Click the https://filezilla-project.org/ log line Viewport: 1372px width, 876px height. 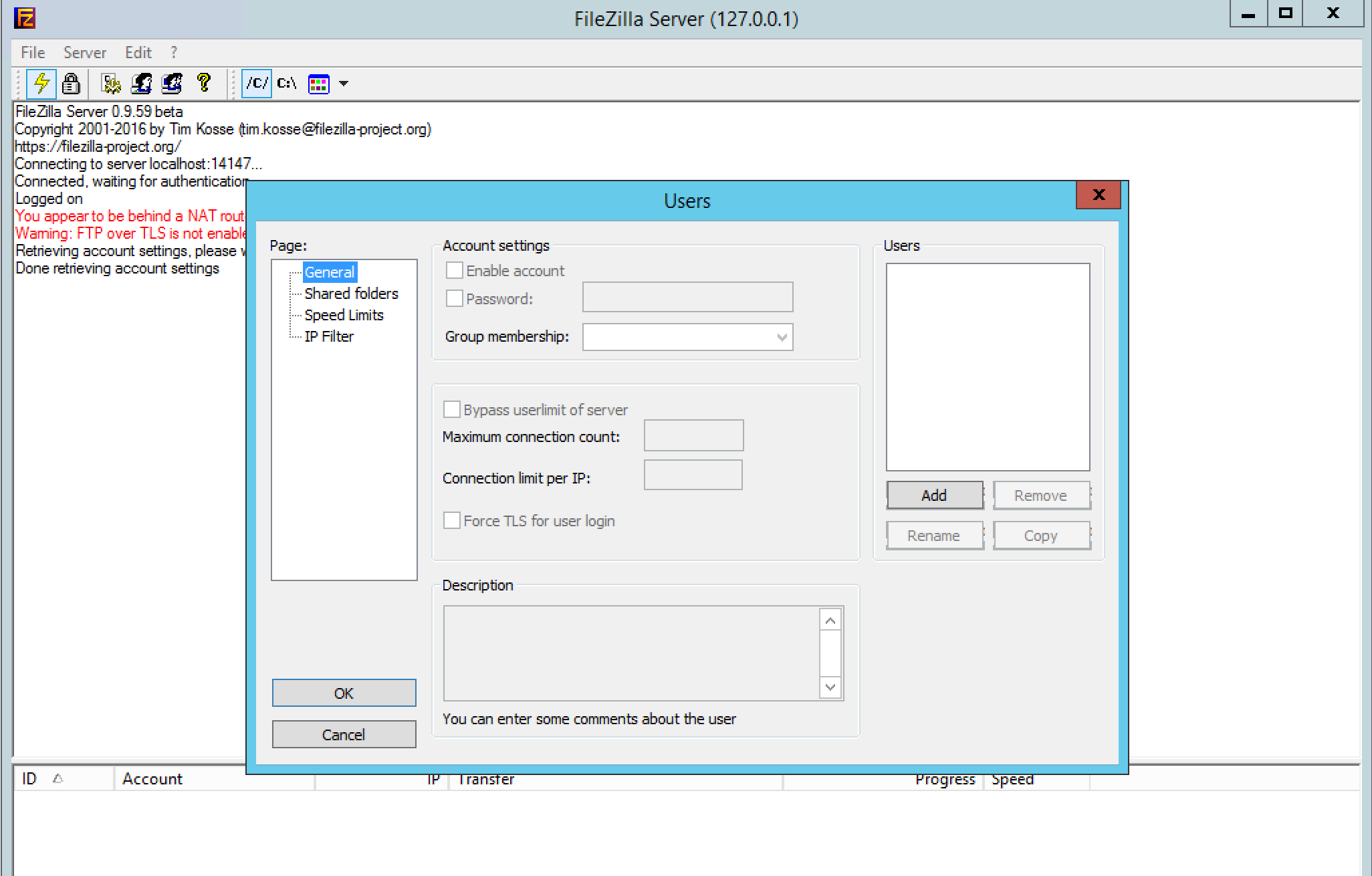(x=98, y=146)
